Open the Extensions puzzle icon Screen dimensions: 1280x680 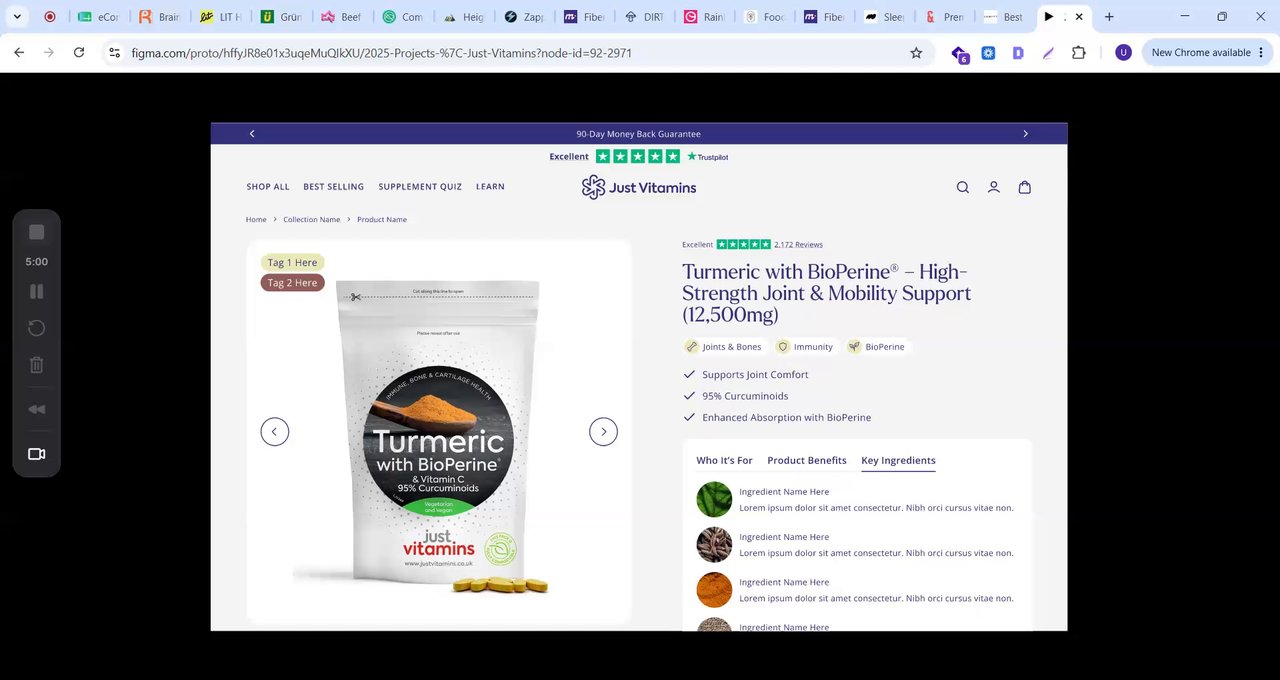pos(1078,53)
